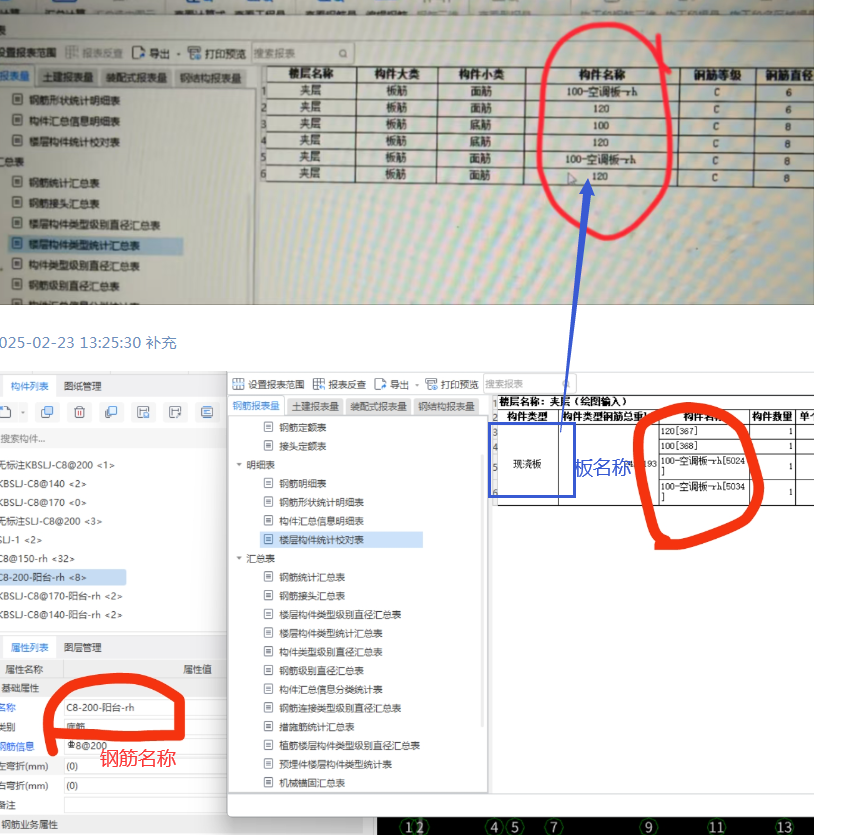Select component KBSLJ-C8@170 <0>
The width and height of the screenshot is (847, 835).
pyautogui.click(x=43, y=502)
